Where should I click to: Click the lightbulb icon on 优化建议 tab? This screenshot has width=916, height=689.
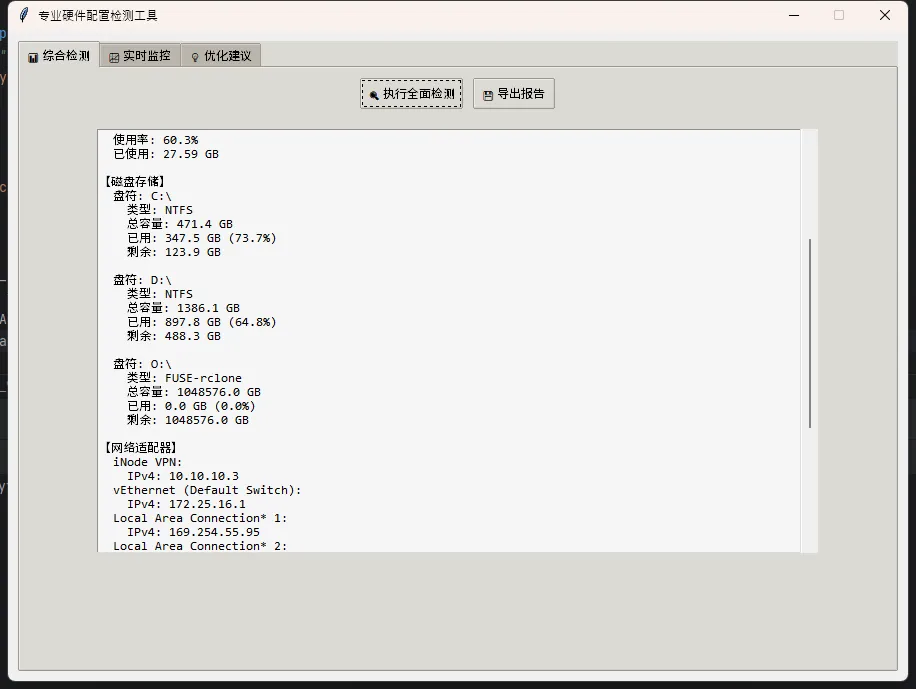pyautogui.click(x=195, y=57)
